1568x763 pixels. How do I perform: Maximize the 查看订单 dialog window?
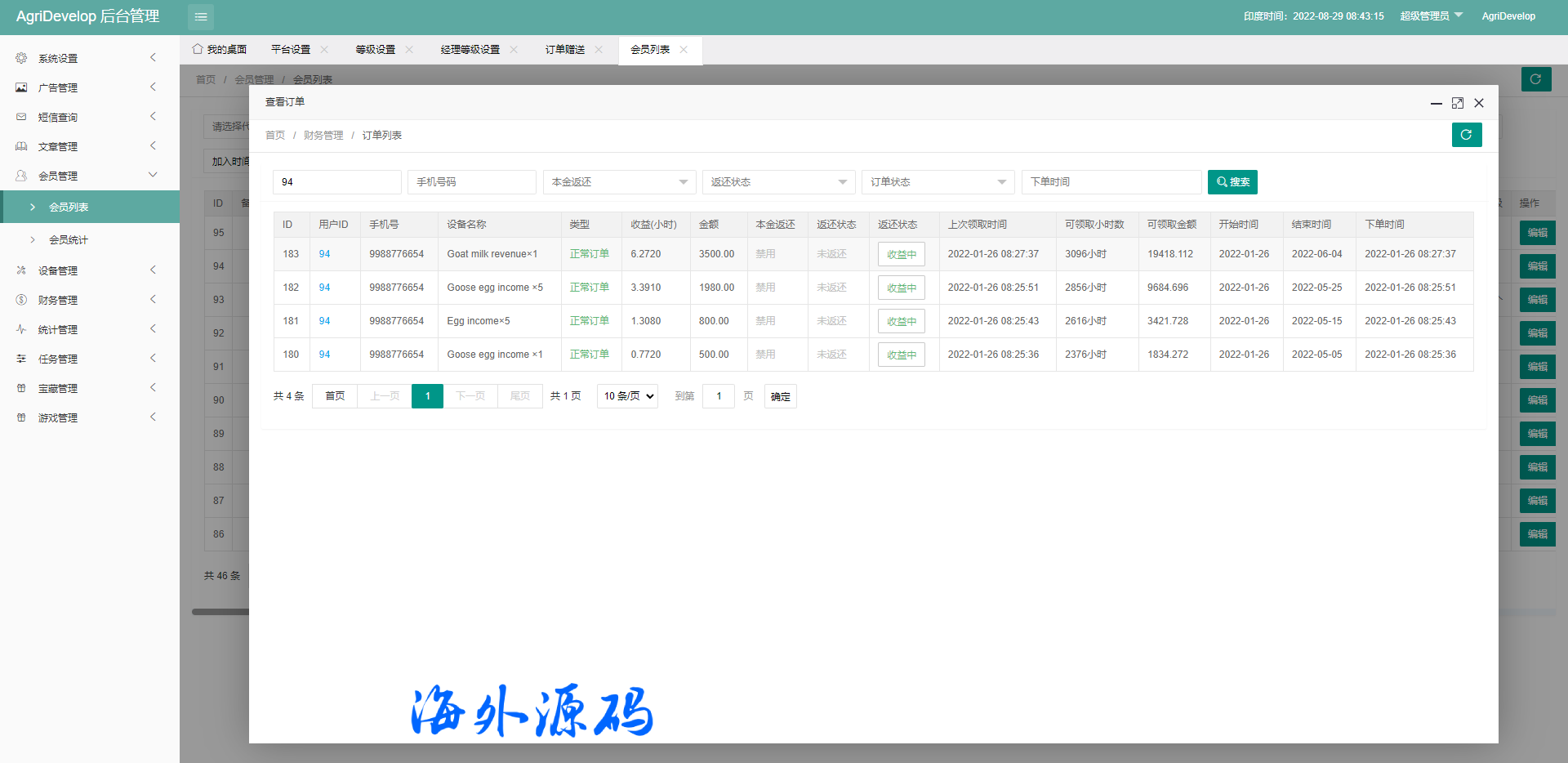pos(1457,103)
